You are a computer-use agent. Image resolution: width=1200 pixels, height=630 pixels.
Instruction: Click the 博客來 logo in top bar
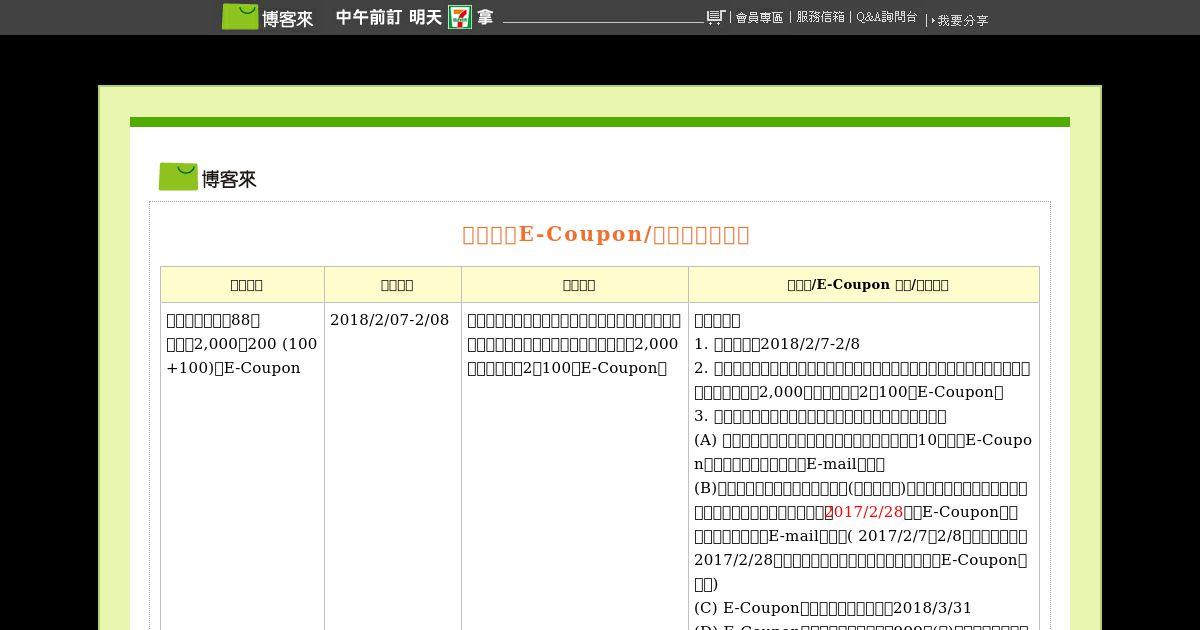click(268, 17)
